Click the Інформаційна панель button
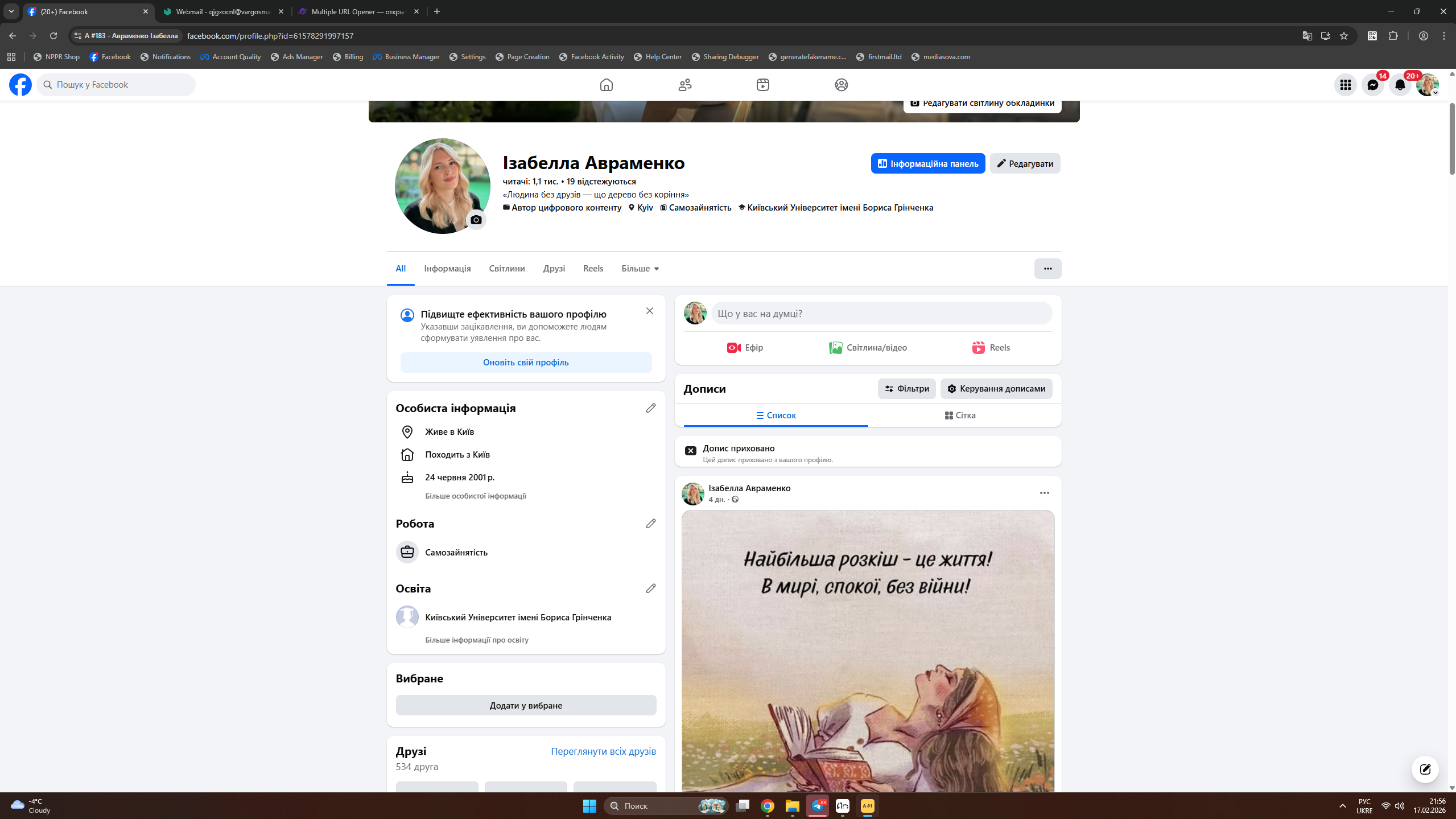 (x=927, y=164)
